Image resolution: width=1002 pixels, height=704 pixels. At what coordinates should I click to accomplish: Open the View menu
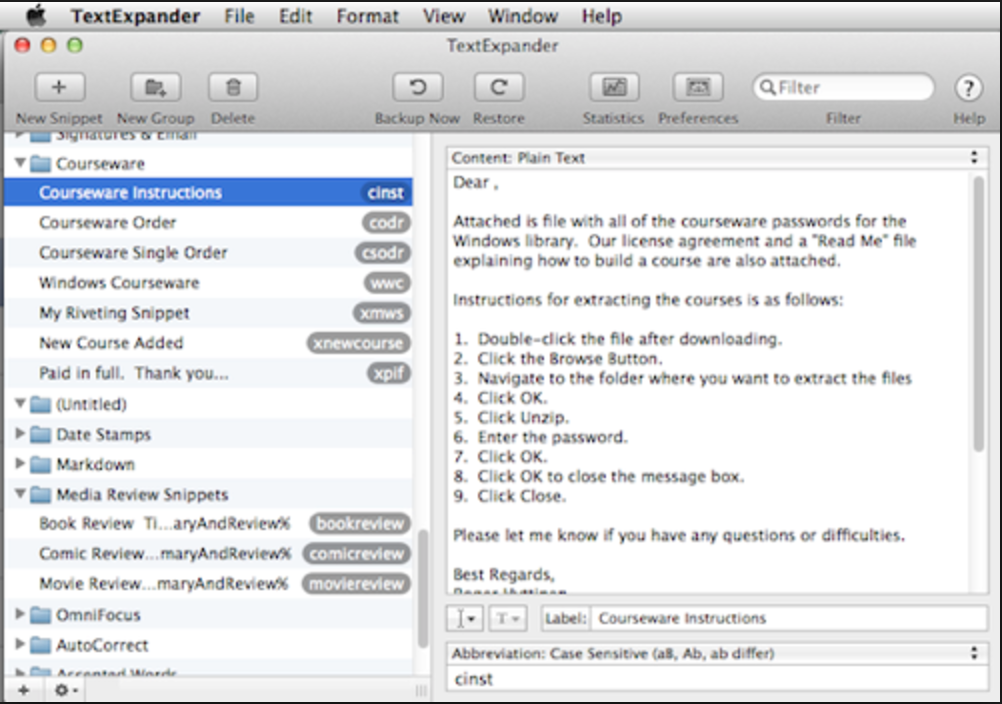click(x=443, y=16)
